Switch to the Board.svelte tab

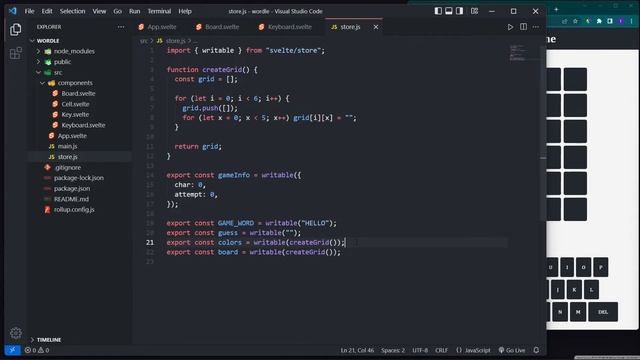218,27
